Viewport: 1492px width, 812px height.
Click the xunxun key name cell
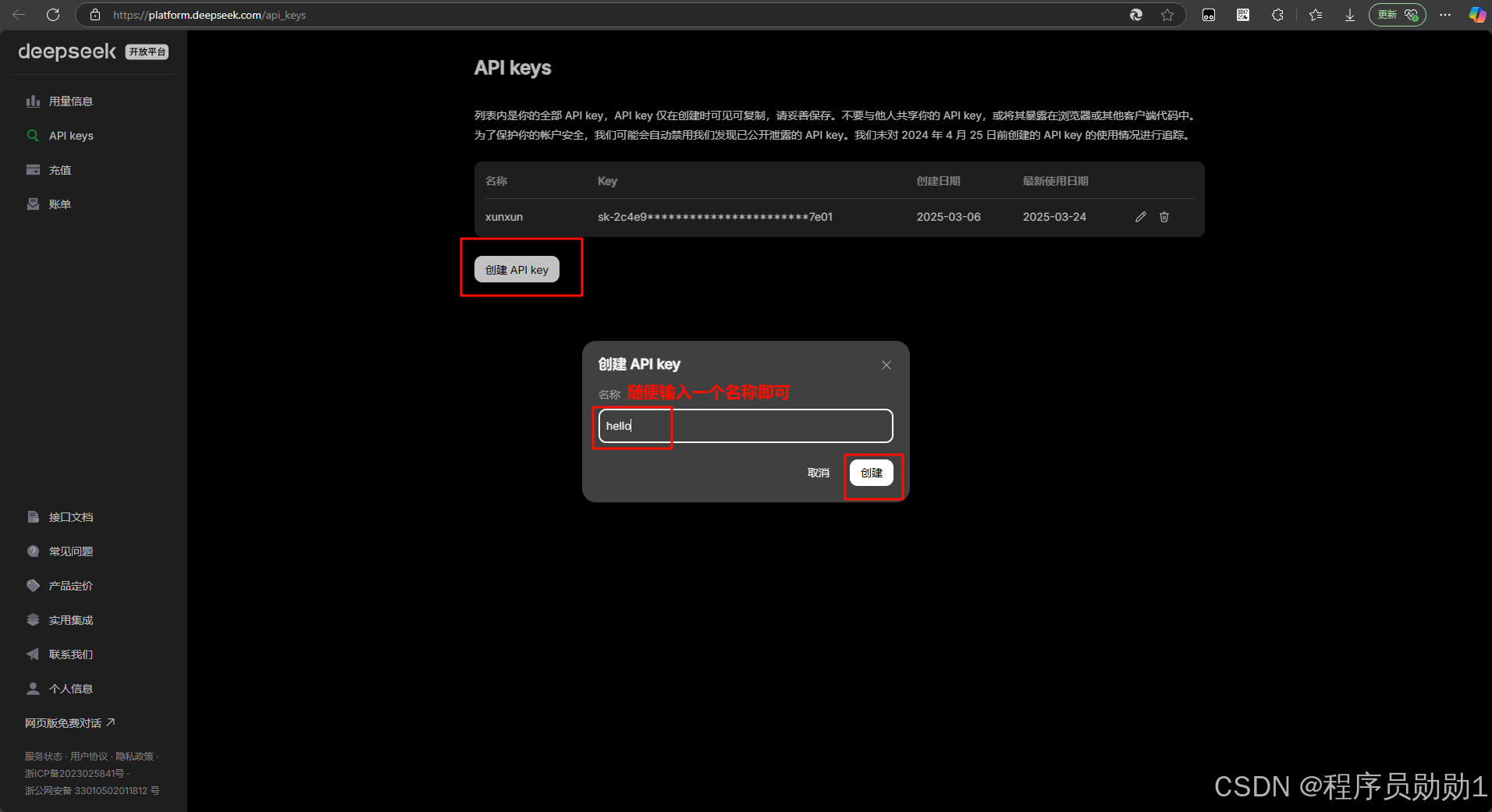[x=504, y=217]
